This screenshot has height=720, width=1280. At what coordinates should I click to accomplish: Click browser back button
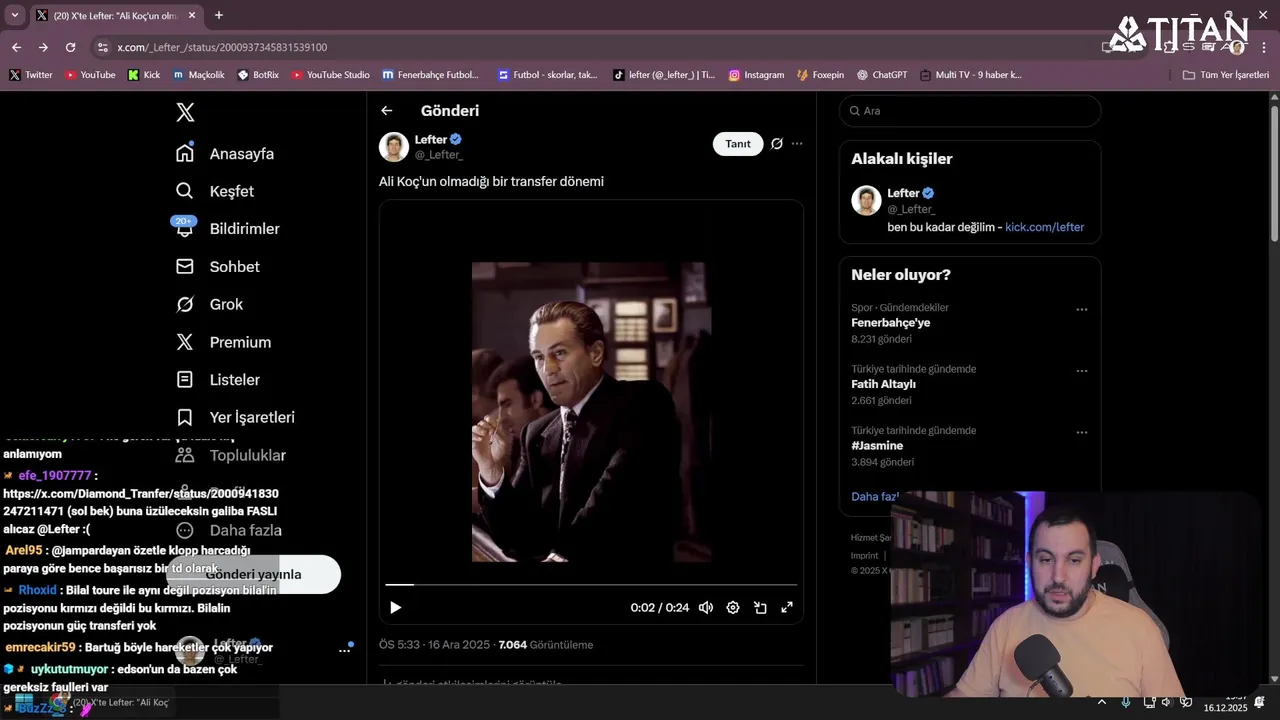click(16, 47)
